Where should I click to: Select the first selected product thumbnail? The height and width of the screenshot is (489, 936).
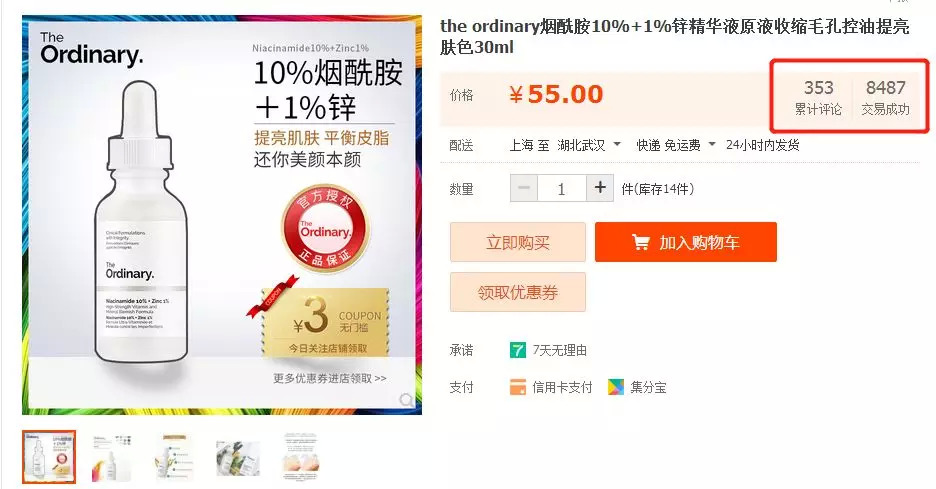49,457
